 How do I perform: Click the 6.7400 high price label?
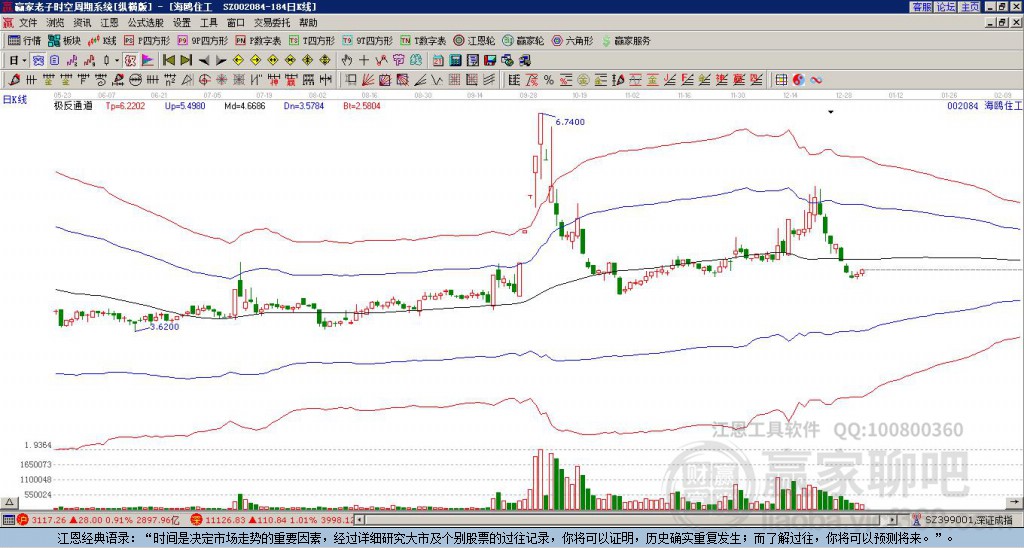coord(570,122)
